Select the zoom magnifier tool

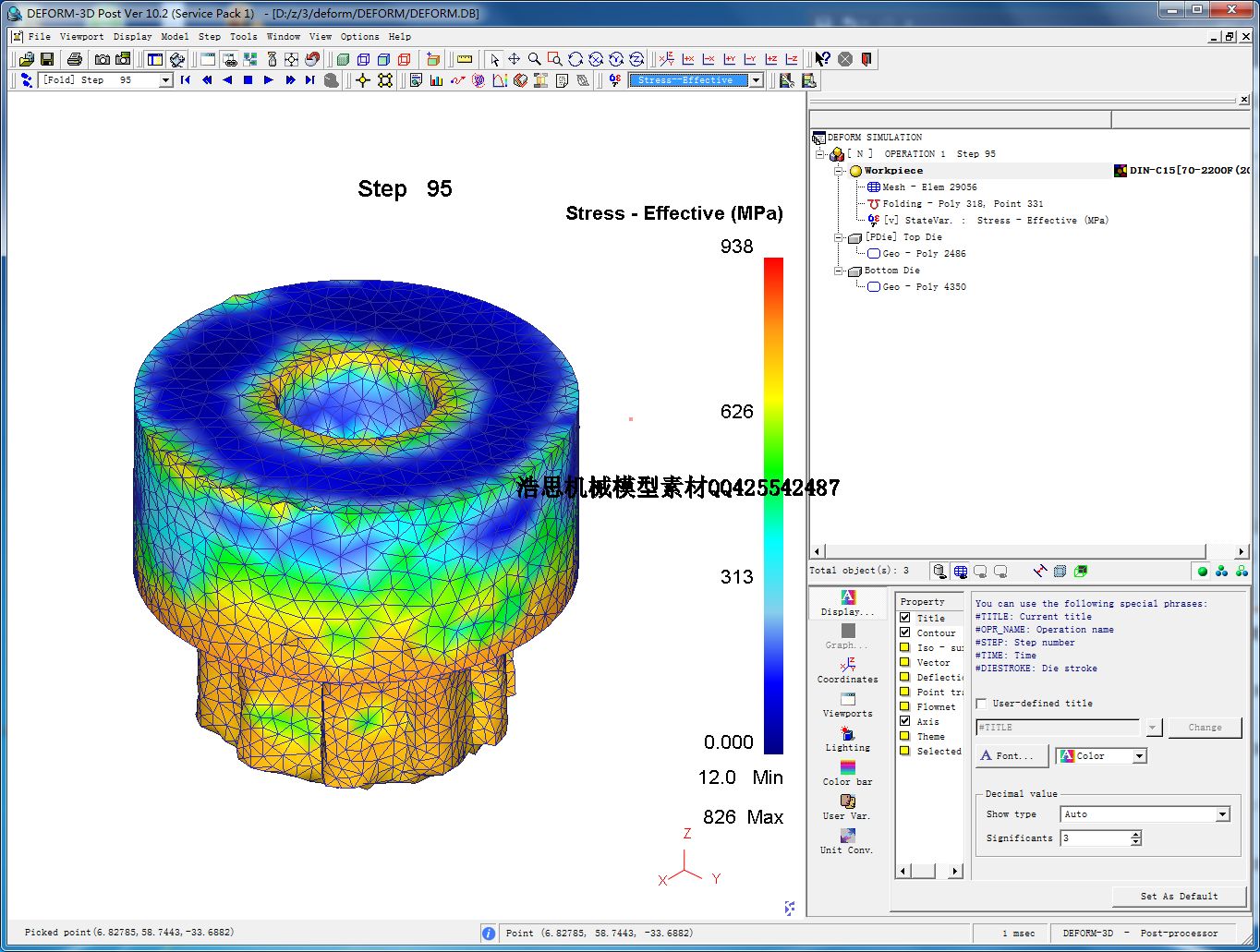tap(534, 59)
